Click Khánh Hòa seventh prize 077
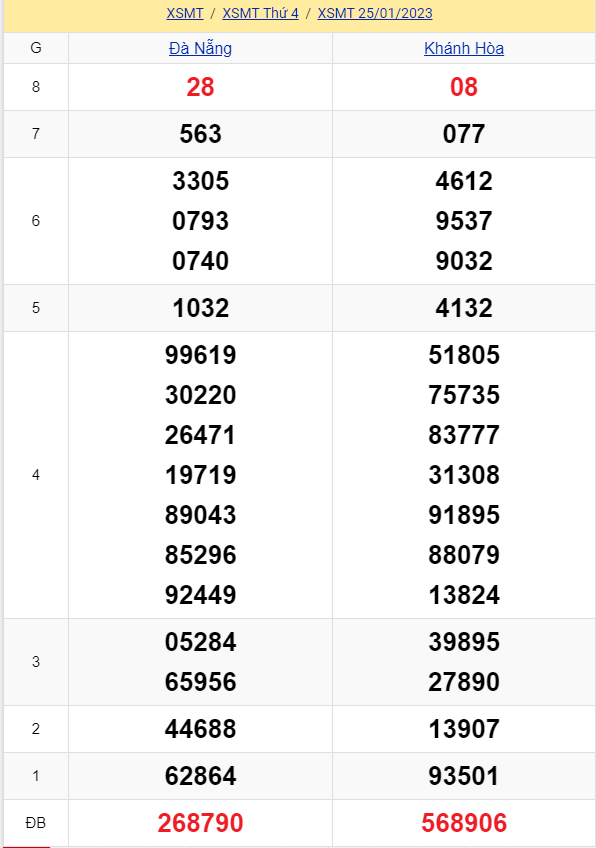This screenshot has height=848, width=596. tap(464, 134)
